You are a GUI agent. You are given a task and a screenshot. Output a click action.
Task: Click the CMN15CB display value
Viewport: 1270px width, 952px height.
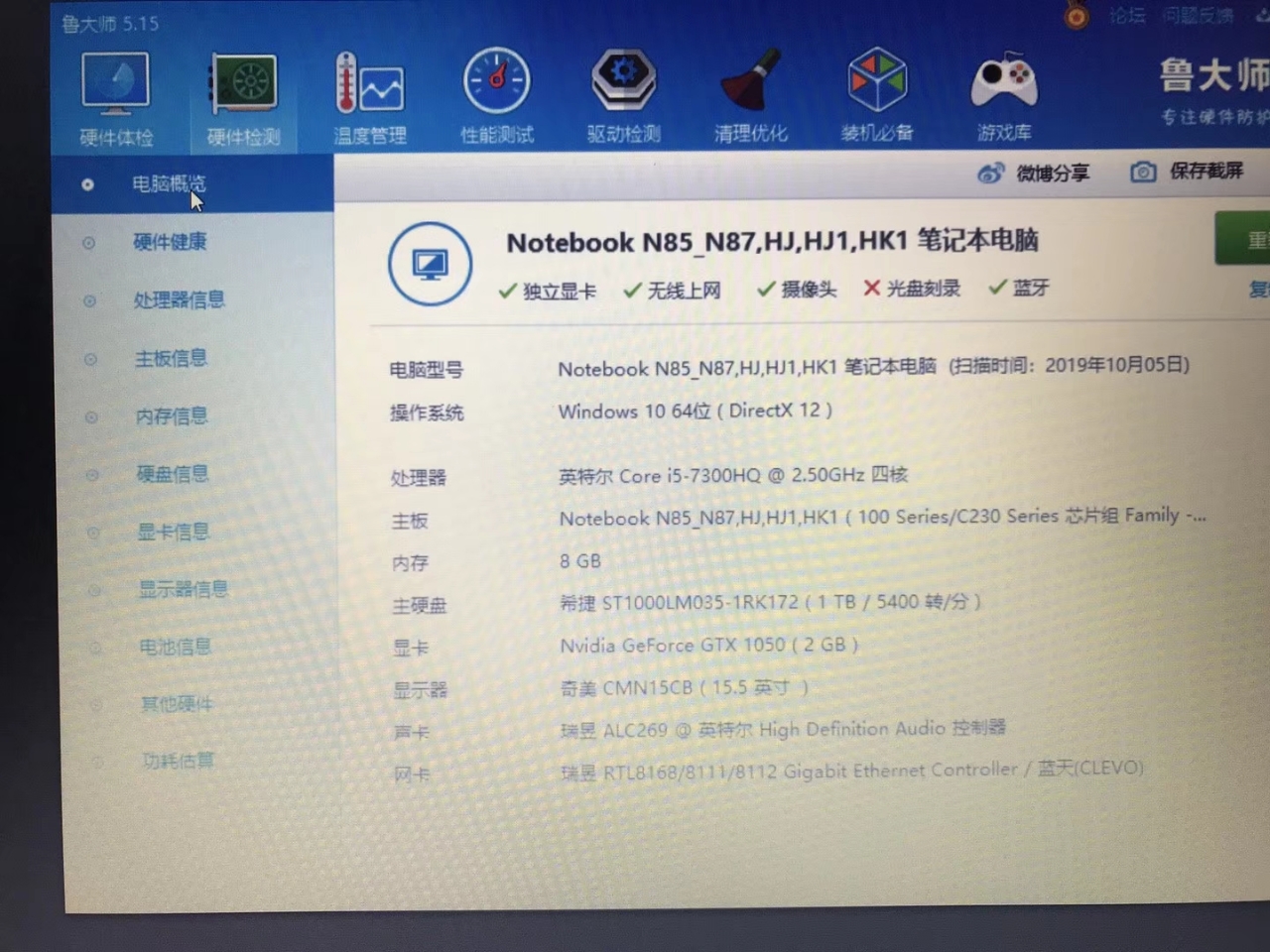pos(685,687)
